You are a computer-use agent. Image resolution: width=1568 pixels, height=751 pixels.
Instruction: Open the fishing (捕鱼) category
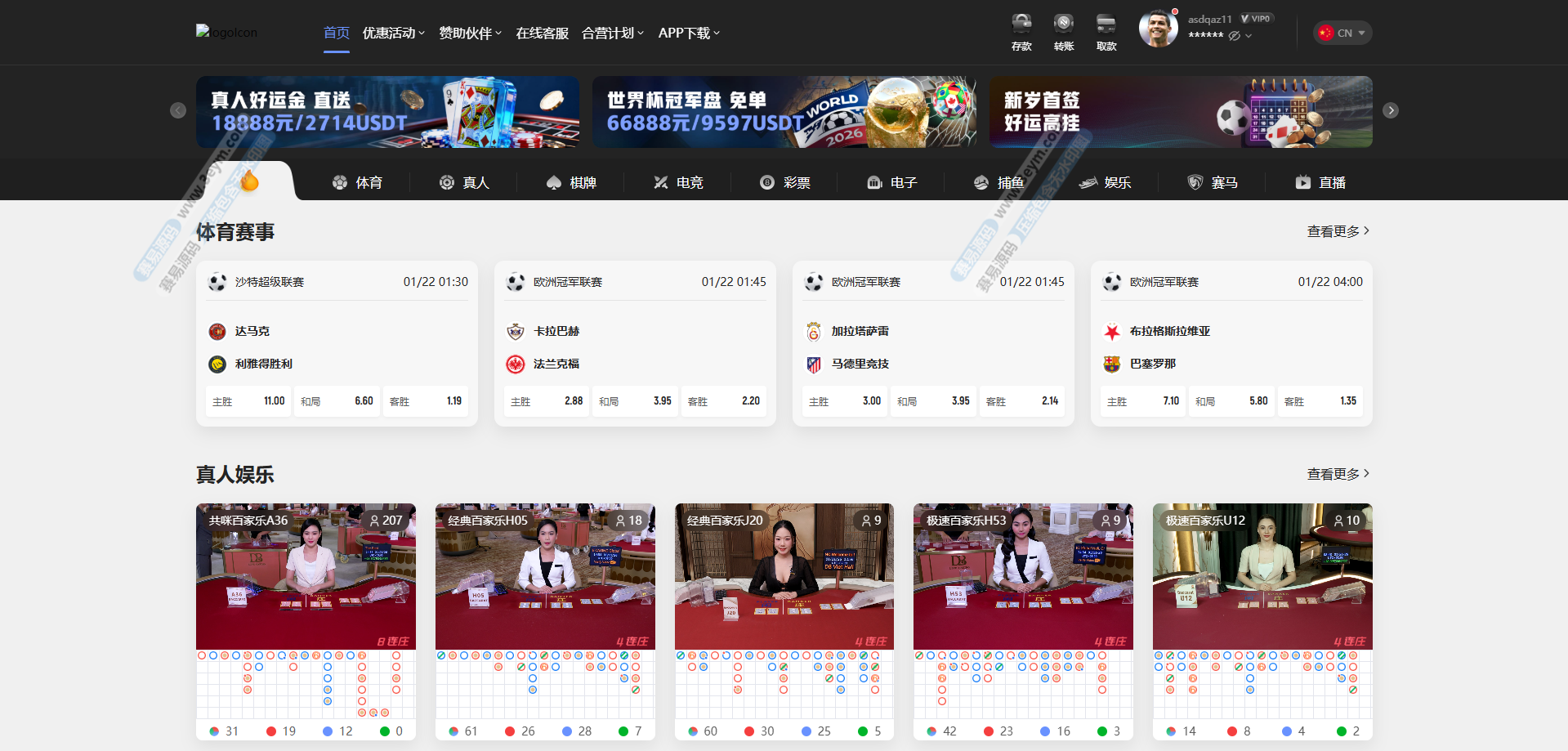[x=998, y=182]
